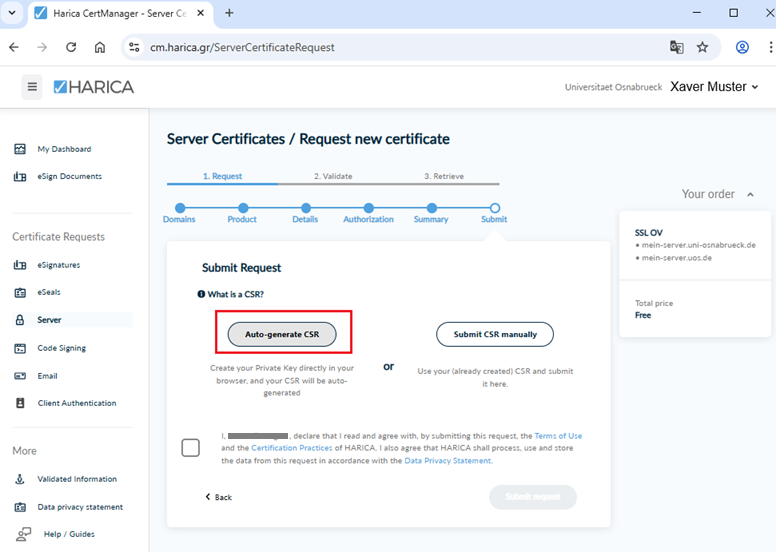Open the browser profile icon
The width and height of the screenshot is (776, 552).
(x=742, y=48)
